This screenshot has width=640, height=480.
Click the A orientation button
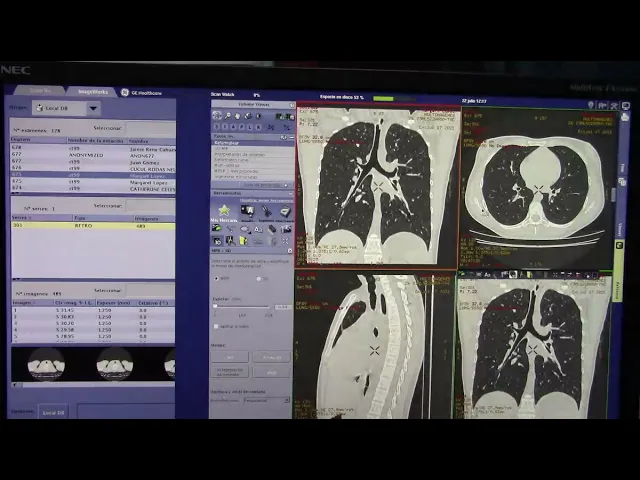(233, 127)
